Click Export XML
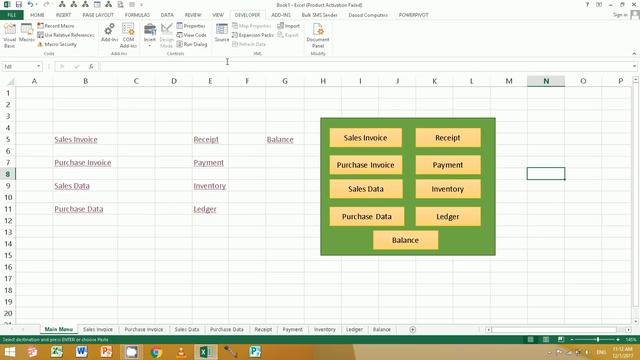The image size is (640, 360). click(288, 35)
